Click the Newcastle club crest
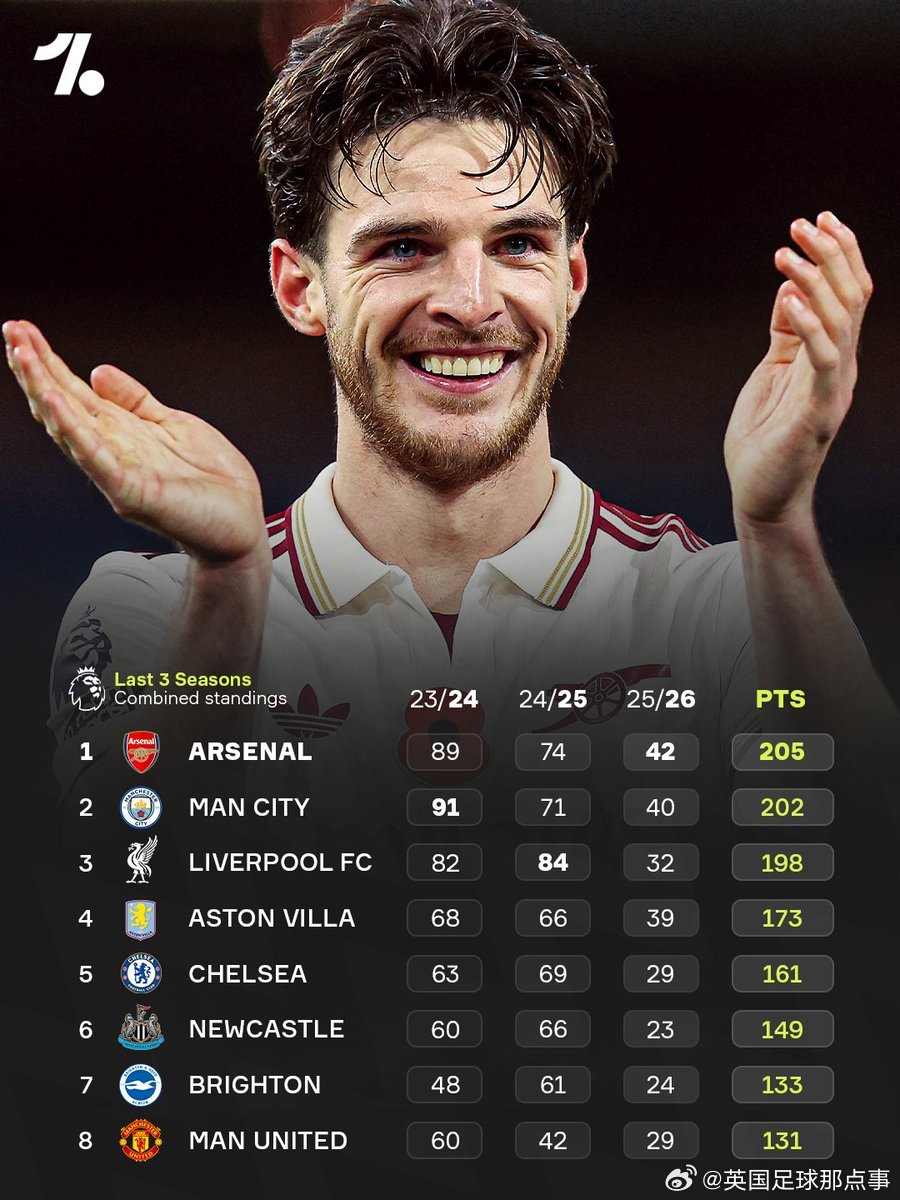 141,1029
